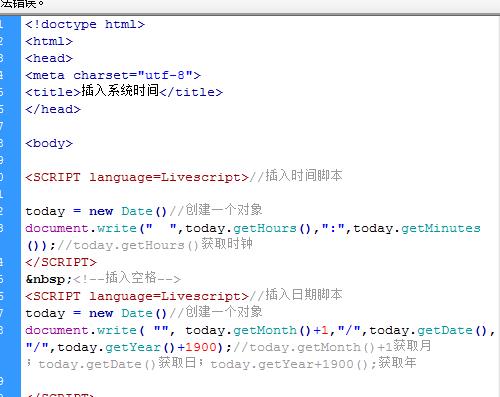Click the document.write line containing getMonth
The width and height of the screenshot is (500, 397).
pos(260,330)
